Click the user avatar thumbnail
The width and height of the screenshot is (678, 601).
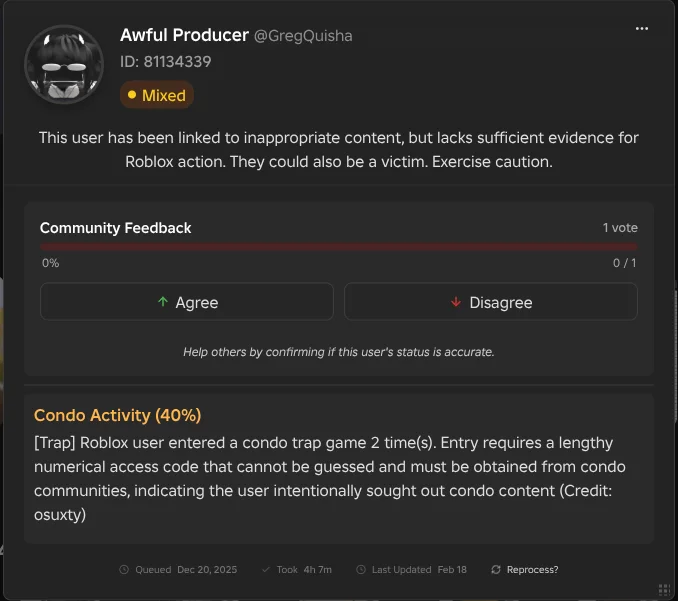tap(64, 64)
